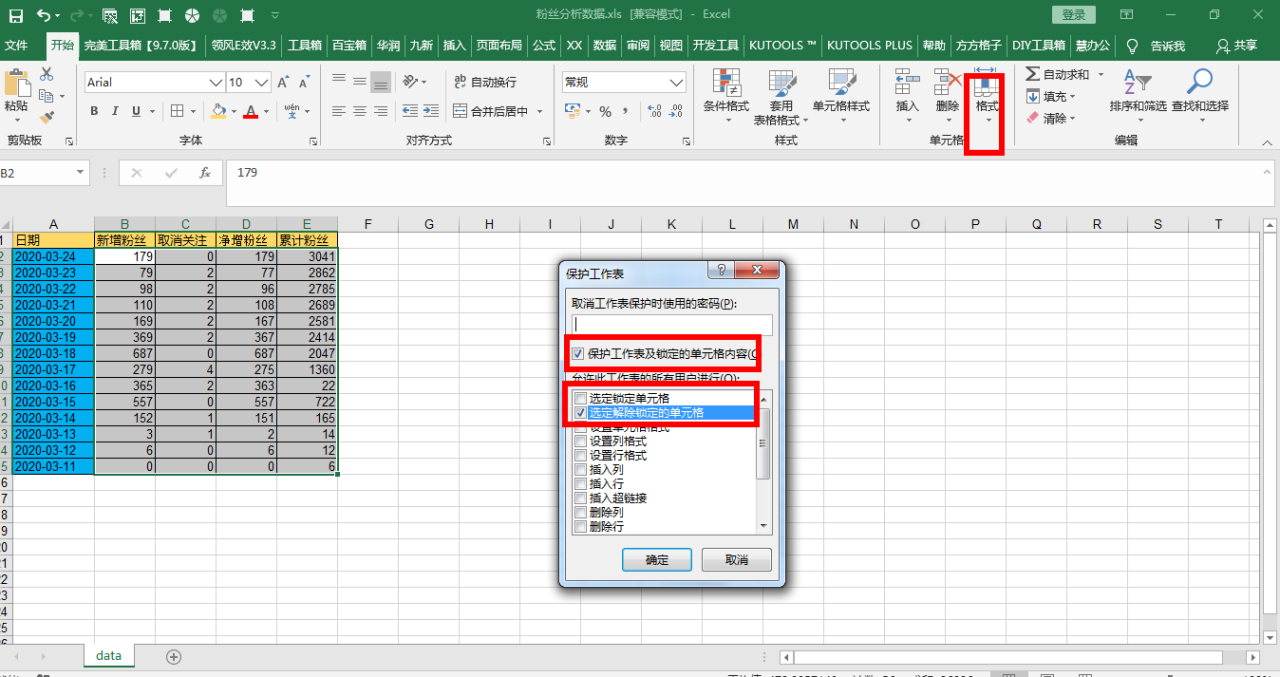Toggle Bold formatting

[x=95, y=111]
